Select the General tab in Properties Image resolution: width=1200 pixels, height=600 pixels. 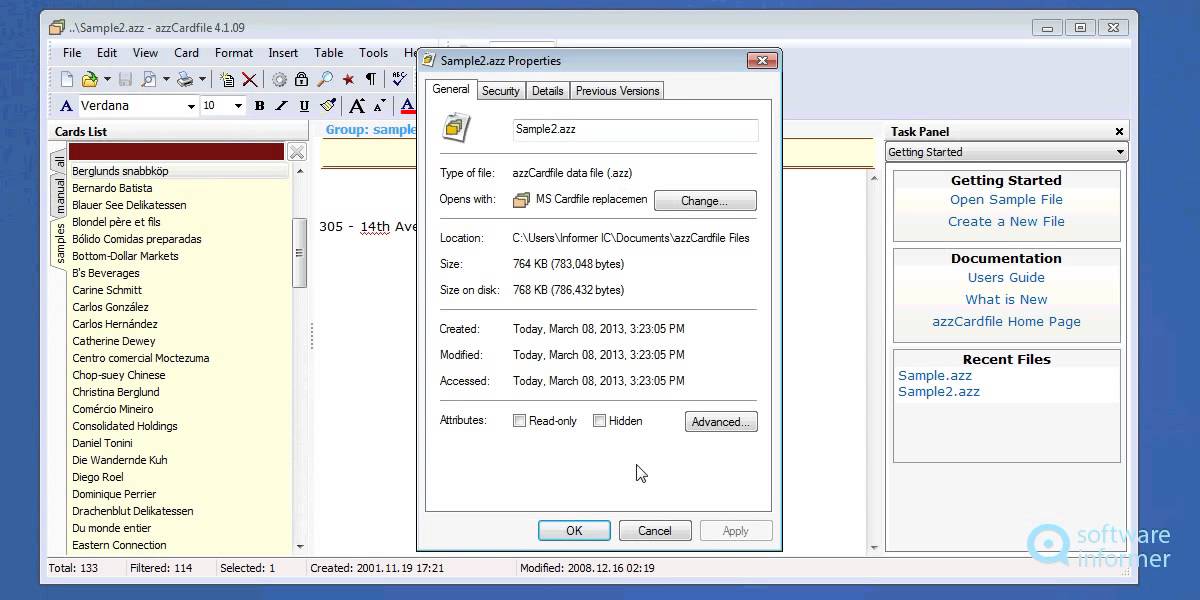[x=450, y=89]
